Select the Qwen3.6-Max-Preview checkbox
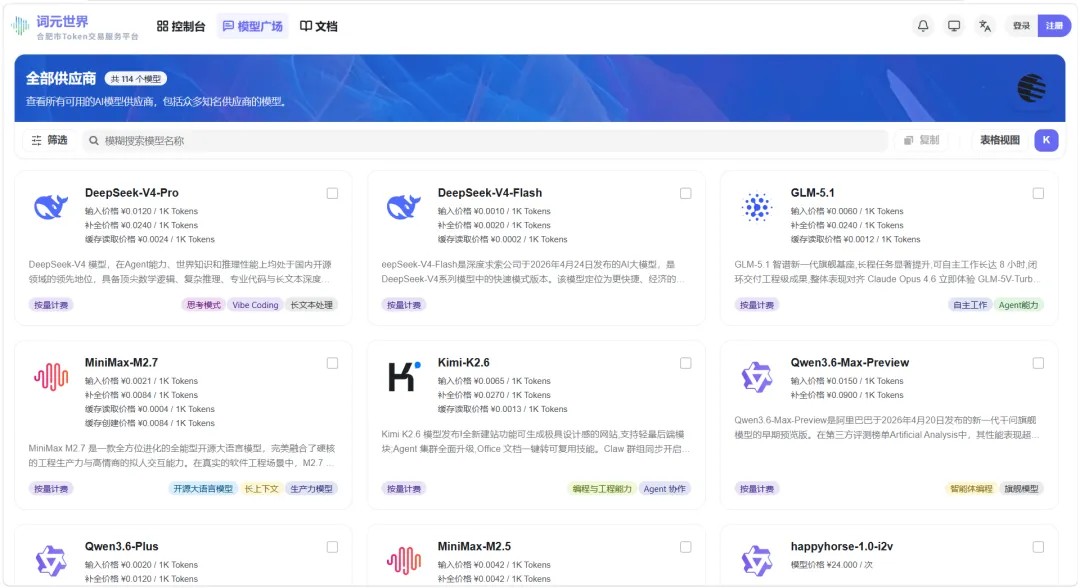The width and height of the screenshot is (1080, 588). click(x=1038, y=363)
